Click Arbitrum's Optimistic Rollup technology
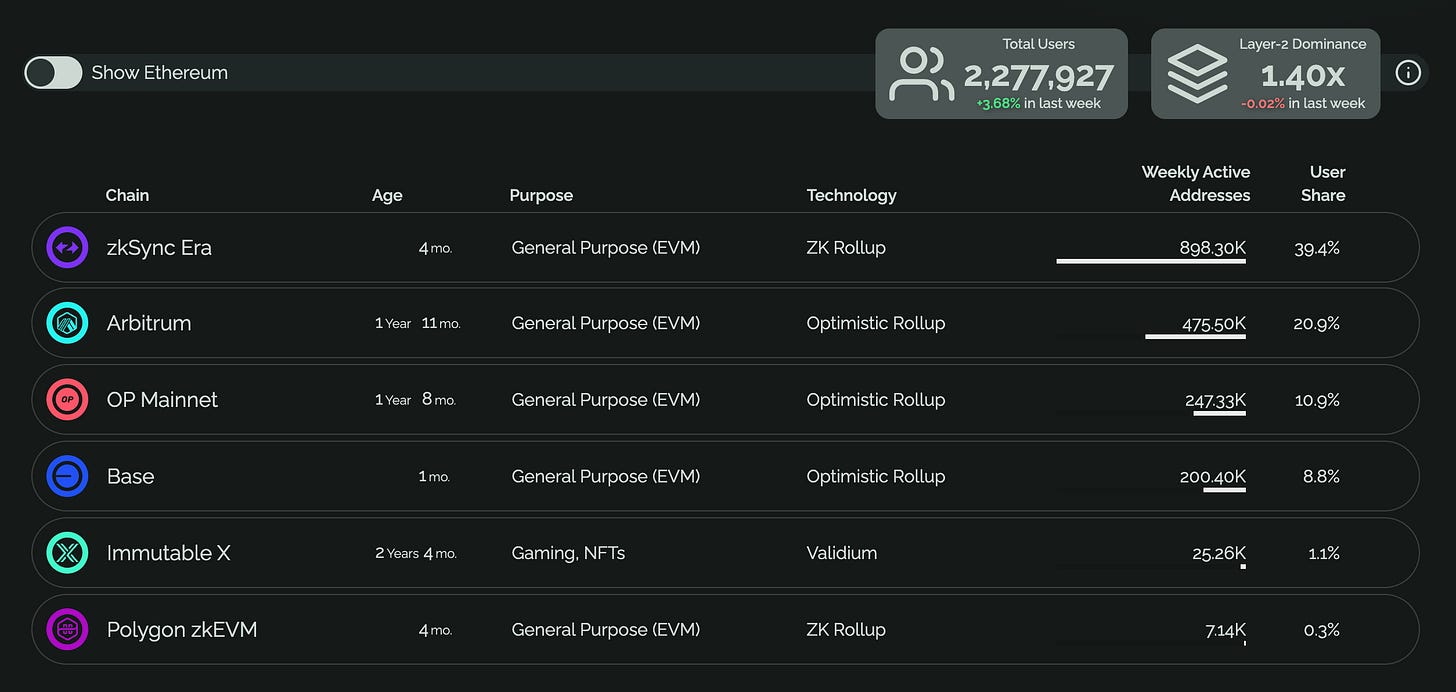Viewport: 1456px width, 692px height. point(876,323)
